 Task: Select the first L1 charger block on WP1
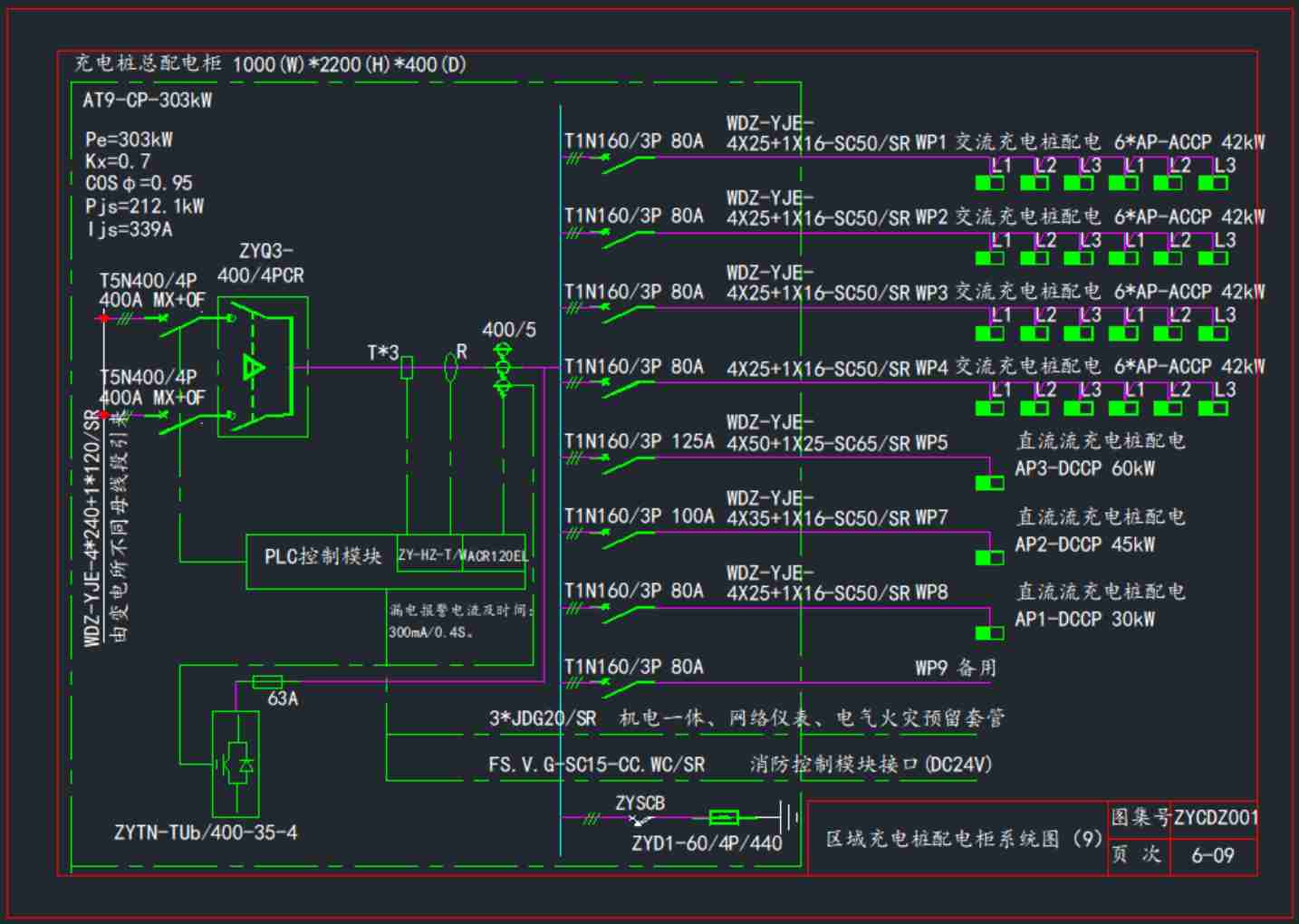click(x=989, y=183)
